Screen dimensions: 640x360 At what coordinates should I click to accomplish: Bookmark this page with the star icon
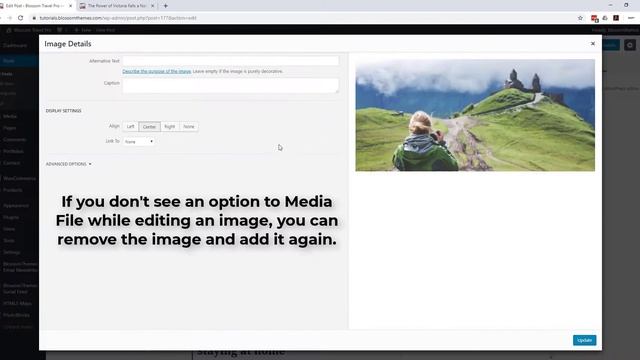pyautogui.click(x=580, y=18)
